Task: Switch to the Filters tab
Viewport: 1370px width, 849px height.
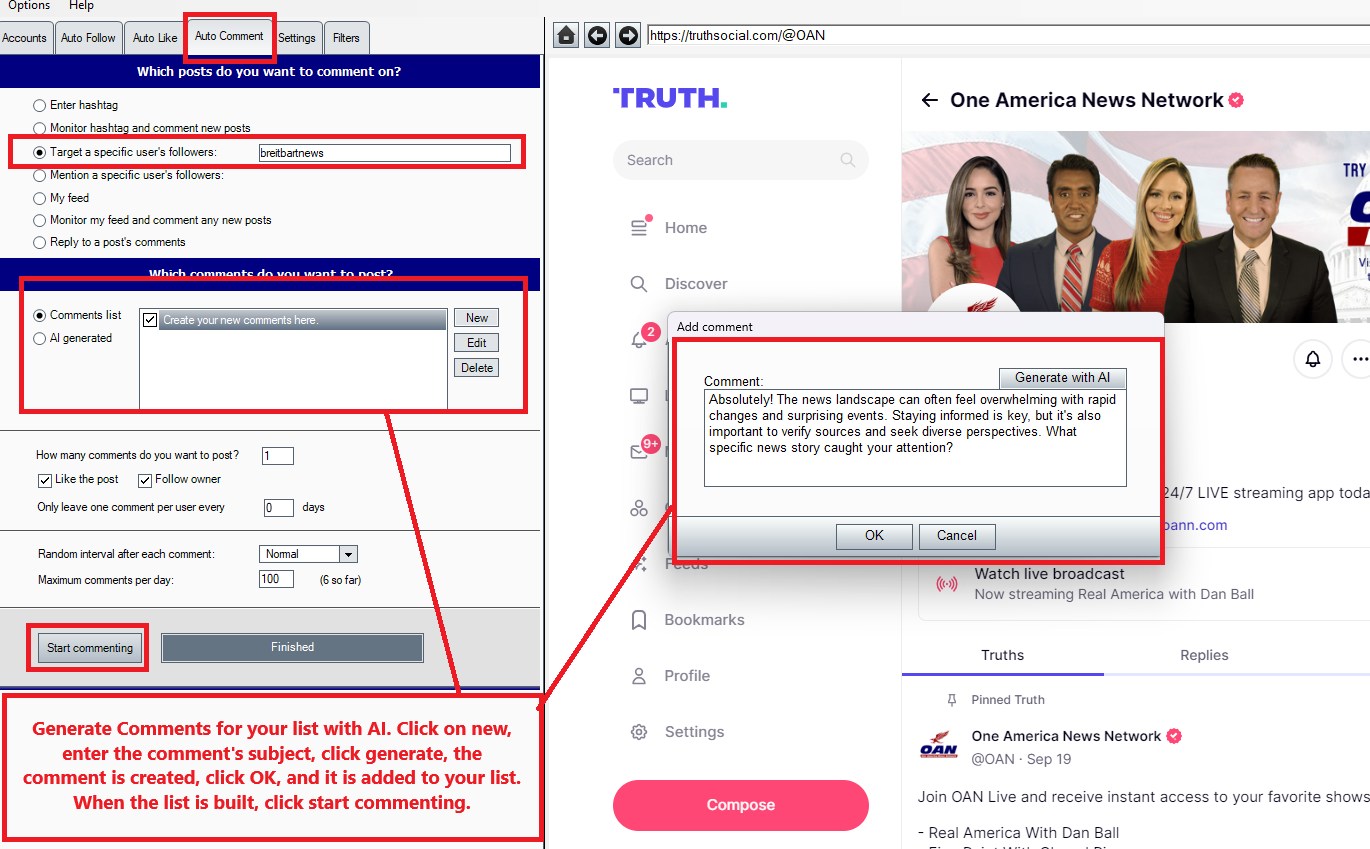Action: [x=346, y=38]
